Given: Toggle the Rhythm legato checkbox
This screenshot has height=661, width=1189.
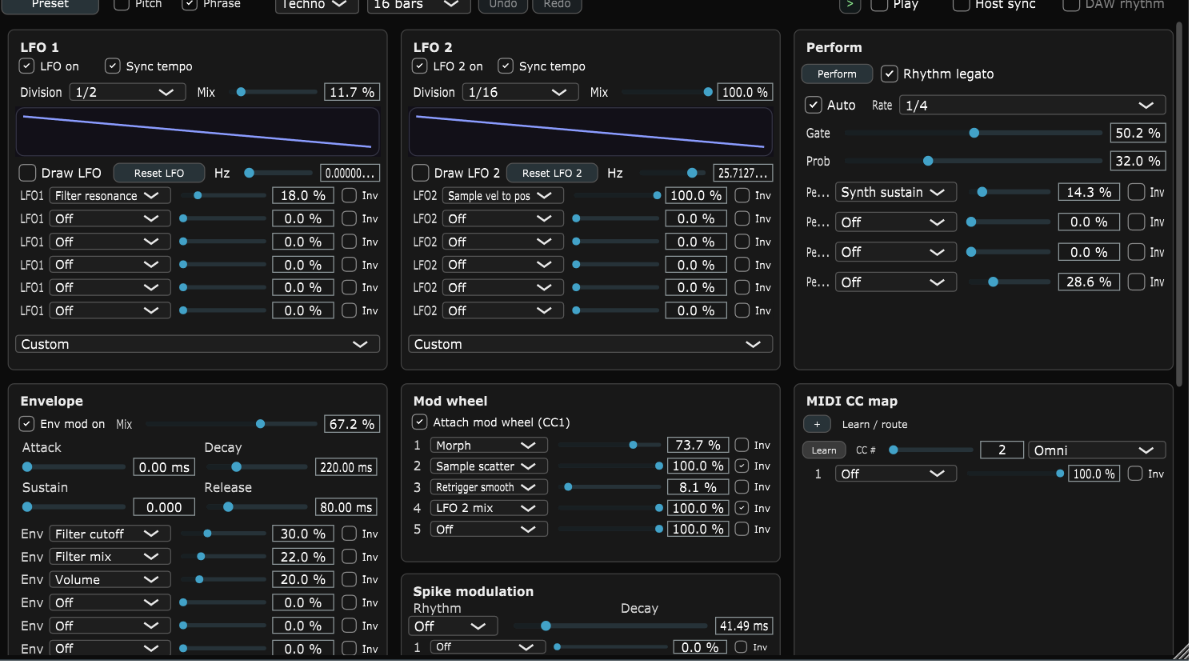Looking at the screenshot, I should 889,74.
